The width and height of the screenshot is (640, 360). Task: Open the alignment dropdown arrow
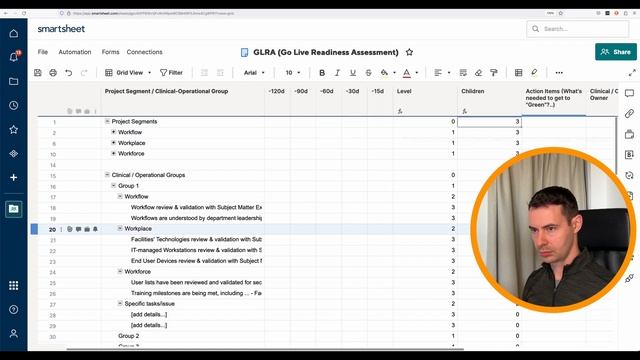pos(449,73)
